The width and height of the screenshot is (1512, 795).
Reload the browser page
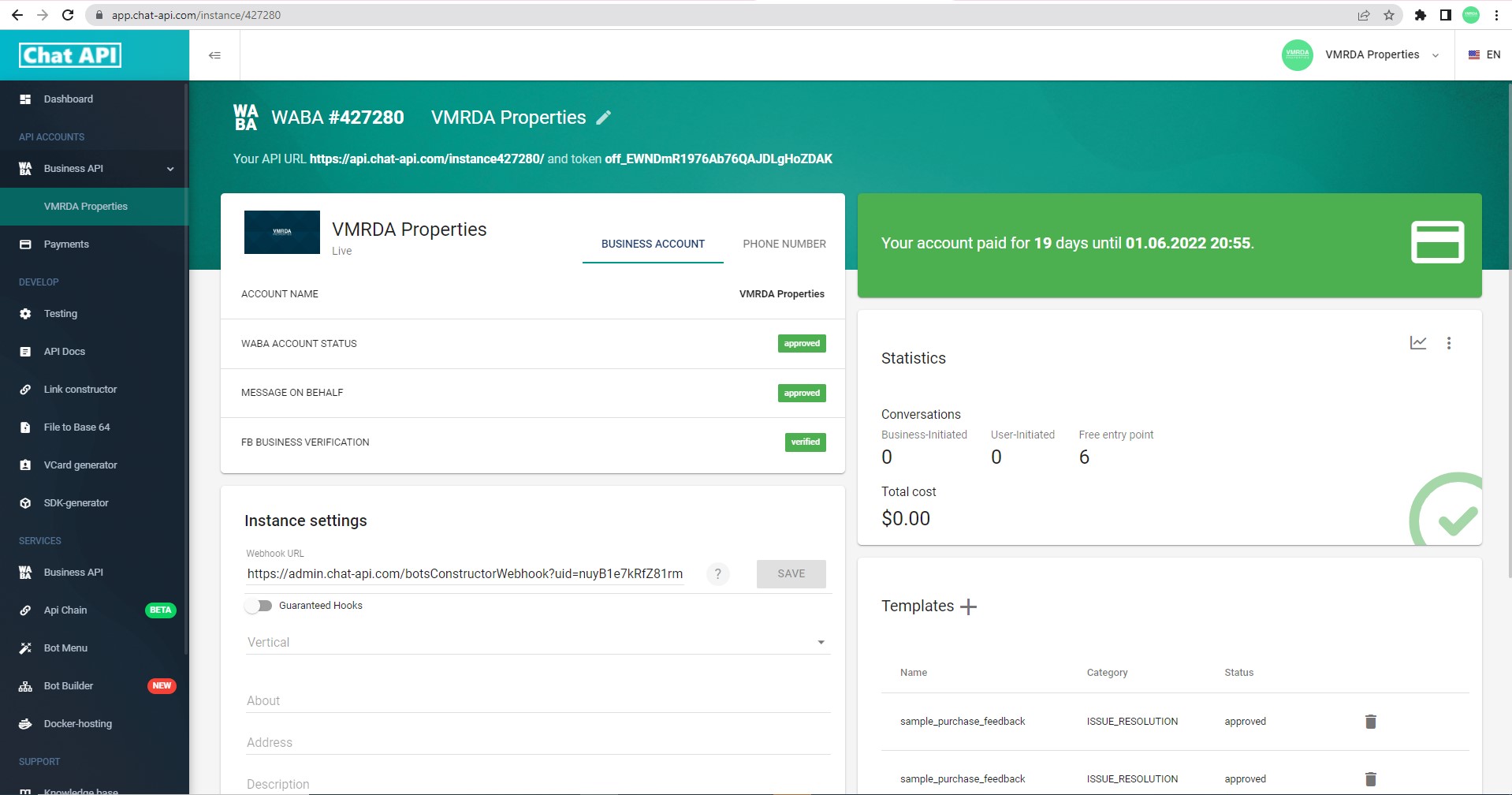point(68,15)
